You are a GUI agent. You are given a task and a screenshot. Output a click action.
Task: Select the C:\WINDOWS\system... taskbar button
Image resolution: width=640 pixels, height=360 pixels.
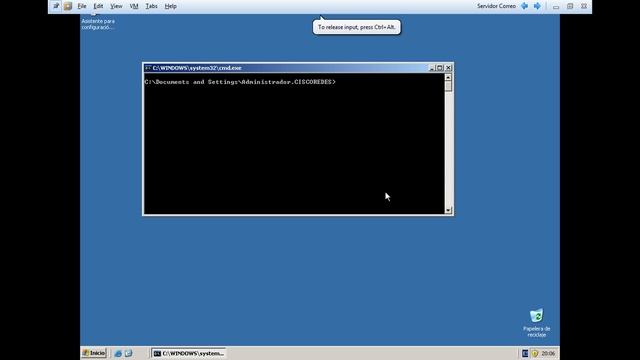coord(189,353)
